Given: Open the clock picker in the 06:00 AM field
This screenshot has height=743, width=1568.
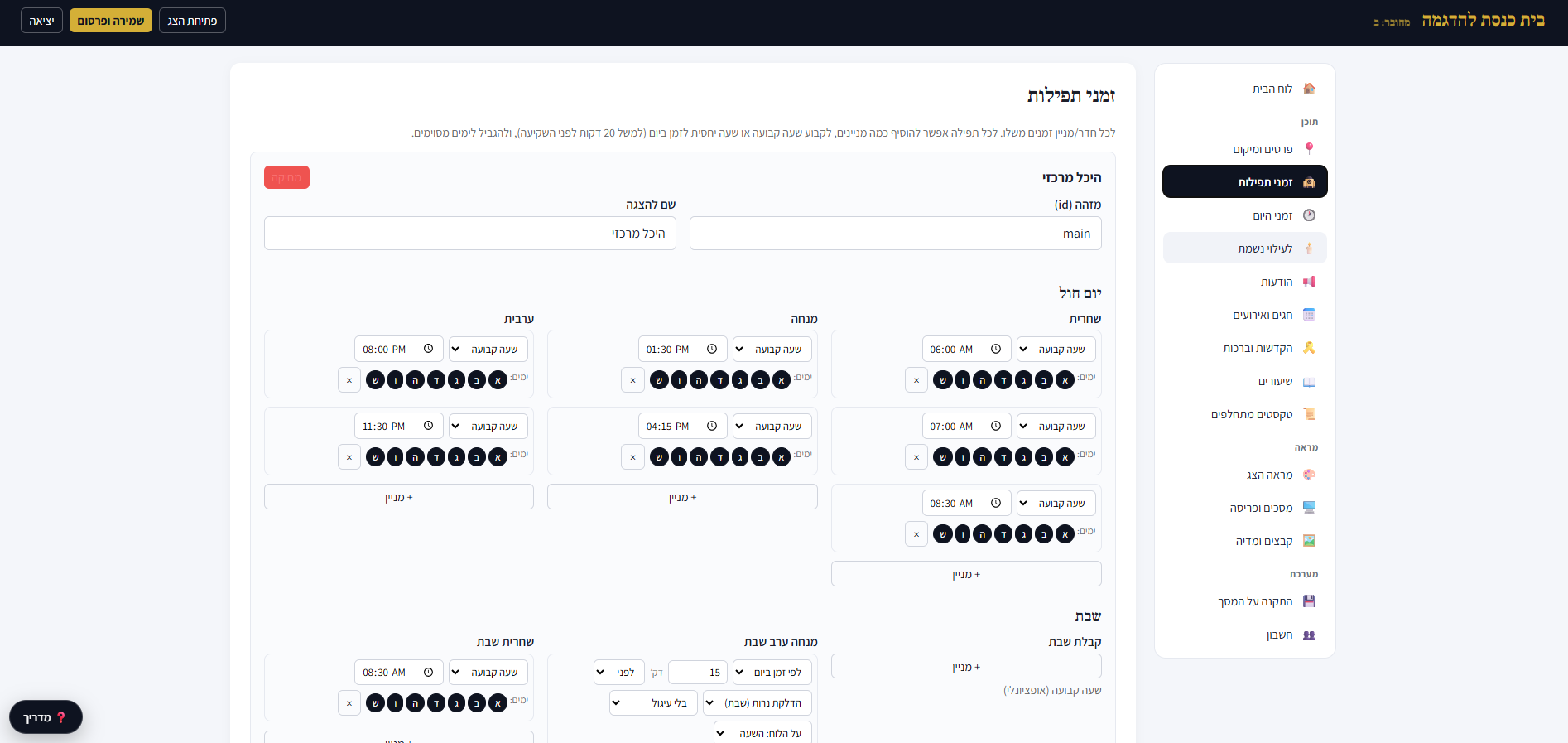Looking at the screenshot, I should [x=996, y=349].
